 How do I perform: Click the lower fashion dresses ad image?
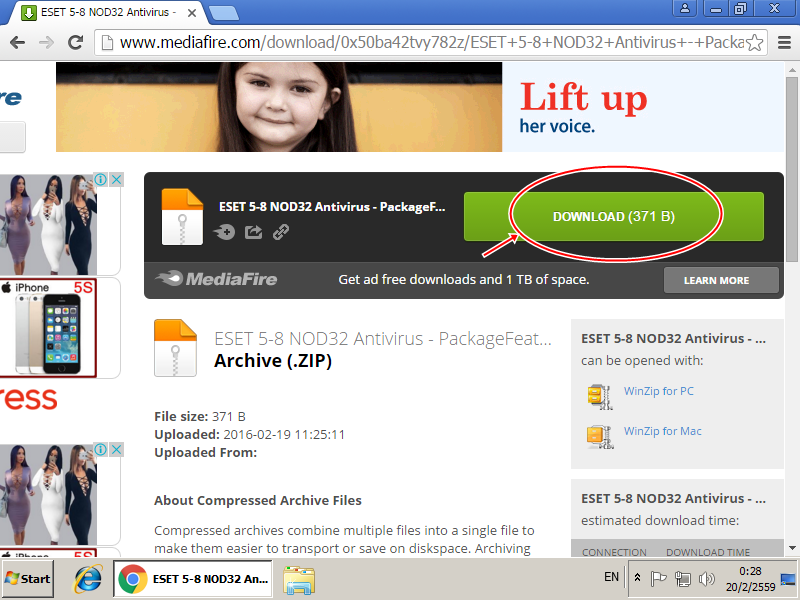(x=48, y=494)
